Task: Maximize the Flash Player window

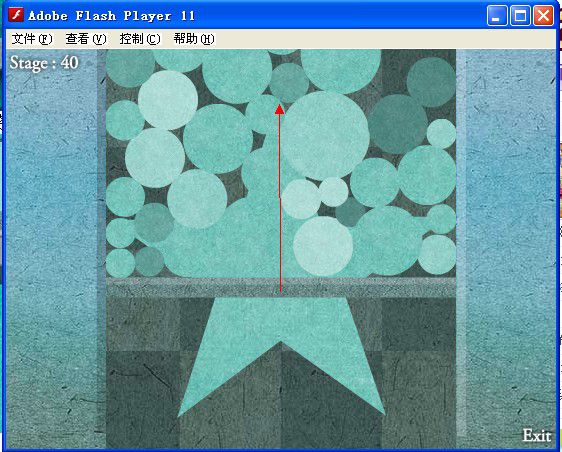Action: pyautogui.click(x=520, y=15)
